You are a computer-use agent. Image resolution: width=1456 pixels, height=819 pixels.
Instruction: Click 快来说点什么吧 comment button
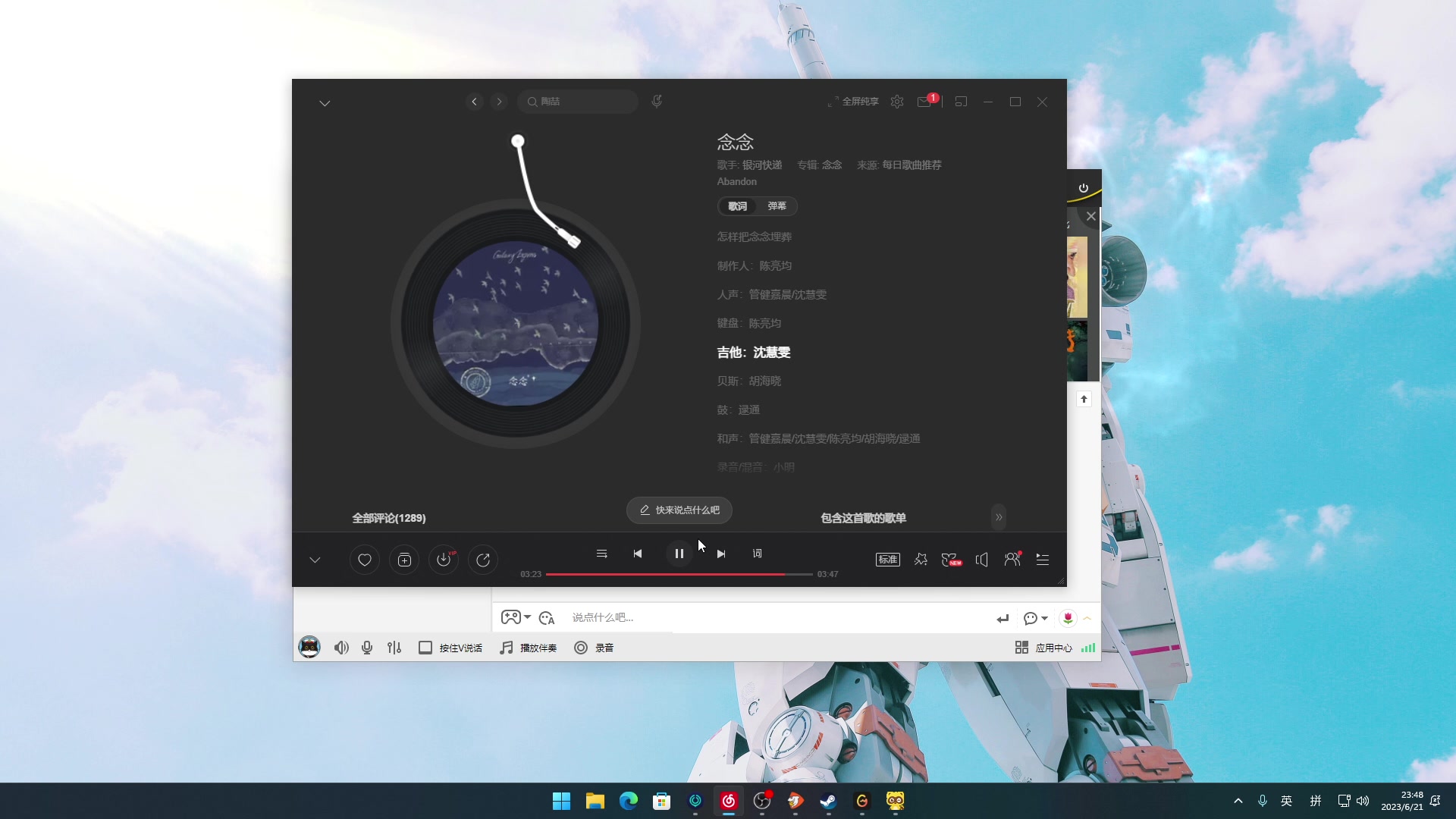tap(679, 510)
